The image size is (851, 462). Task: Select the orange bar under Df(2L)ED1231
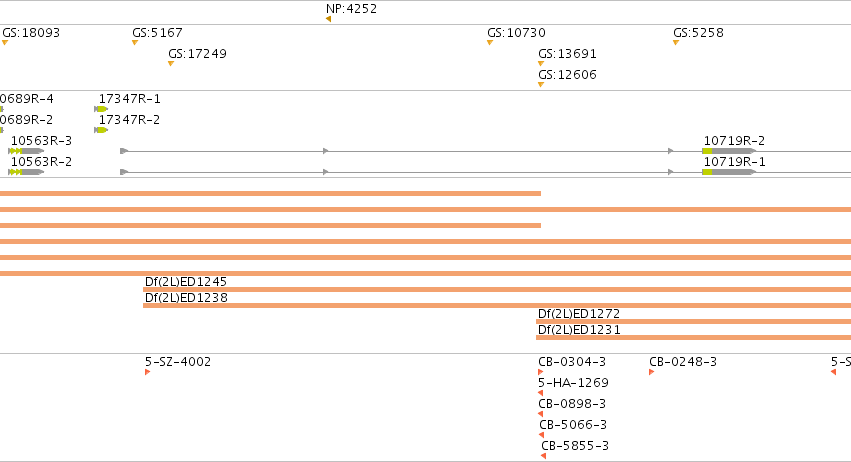(693, 338)
